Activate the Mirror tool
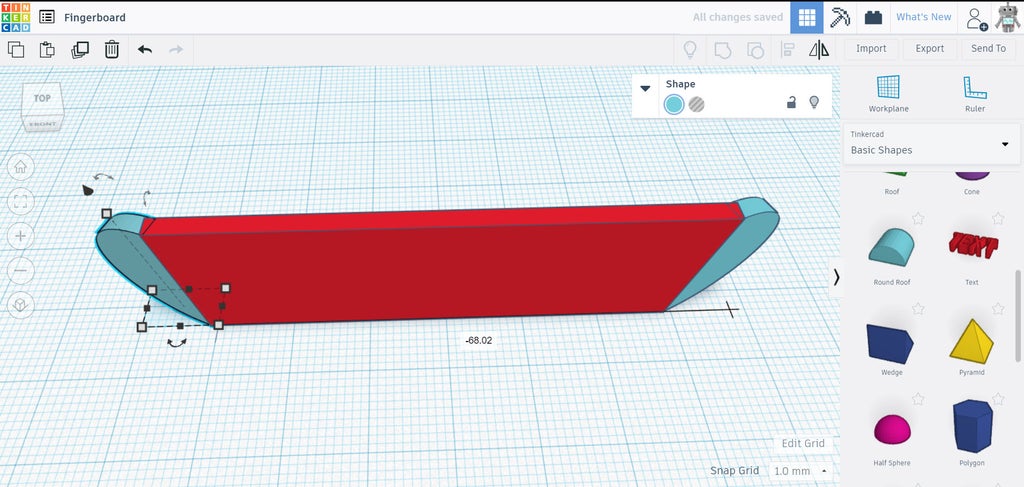Image resolution: width=1024 pixels, height=487 pixels. (x=819, y=50)
